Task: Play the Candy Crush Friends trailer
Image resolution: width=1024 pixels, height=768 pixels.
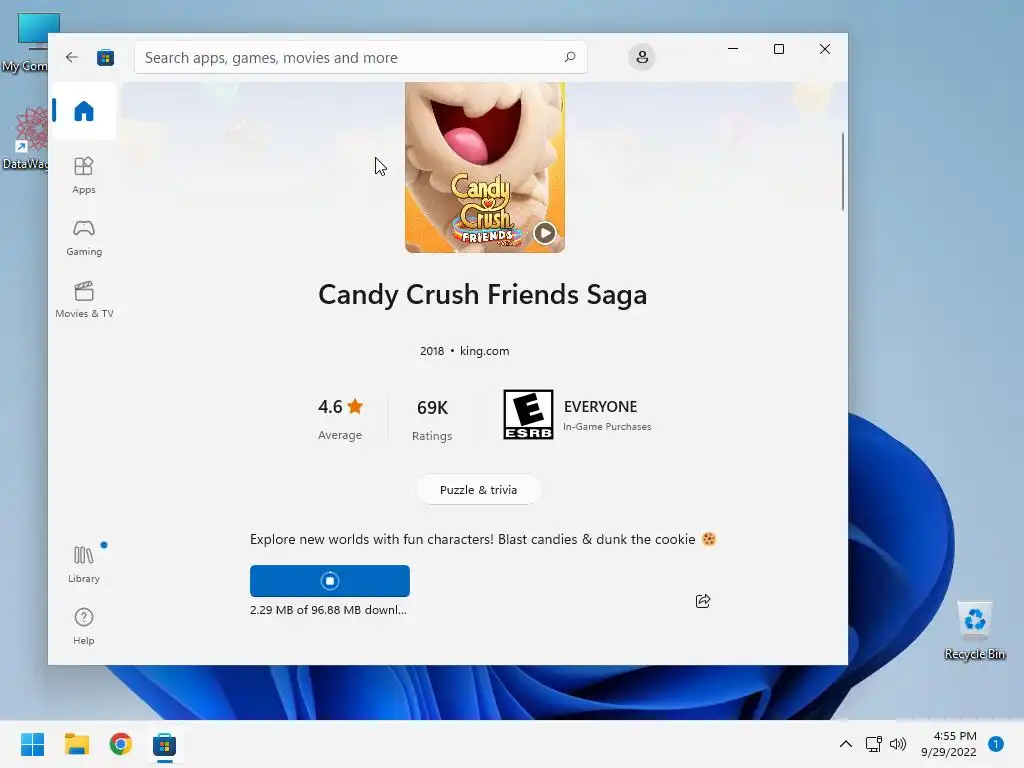Action: click(x=545, y=232)
